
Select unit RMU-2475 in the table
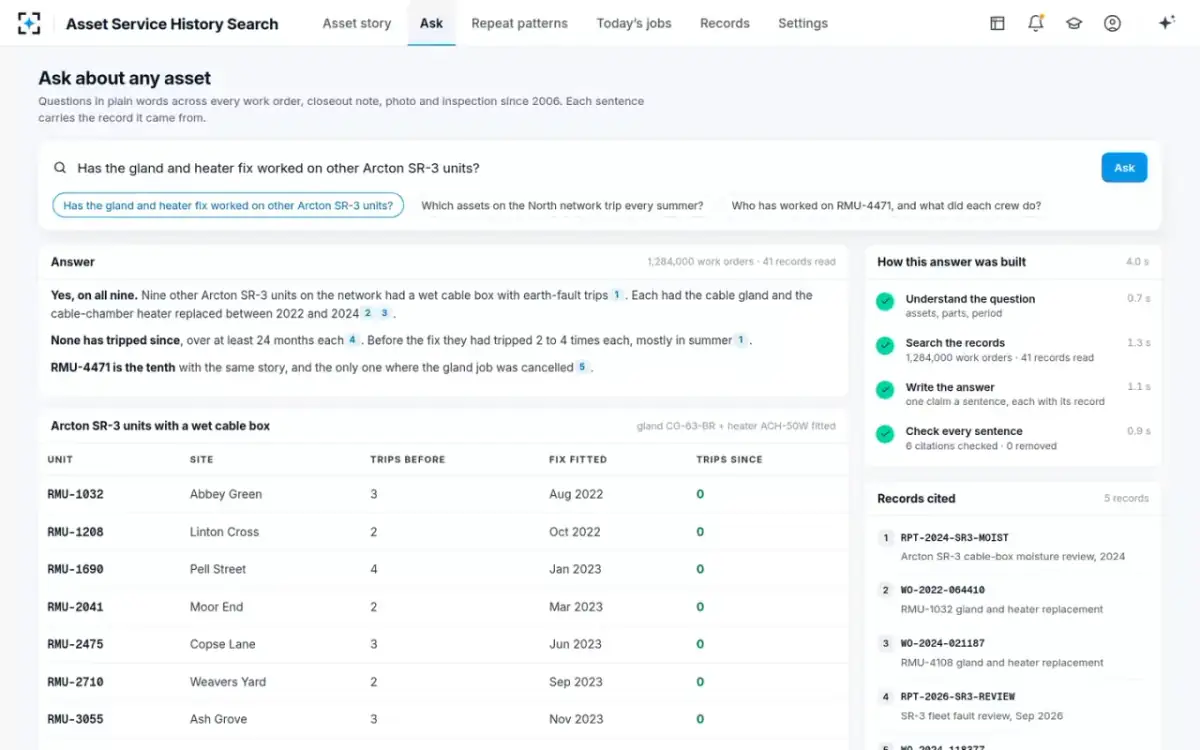75,644
